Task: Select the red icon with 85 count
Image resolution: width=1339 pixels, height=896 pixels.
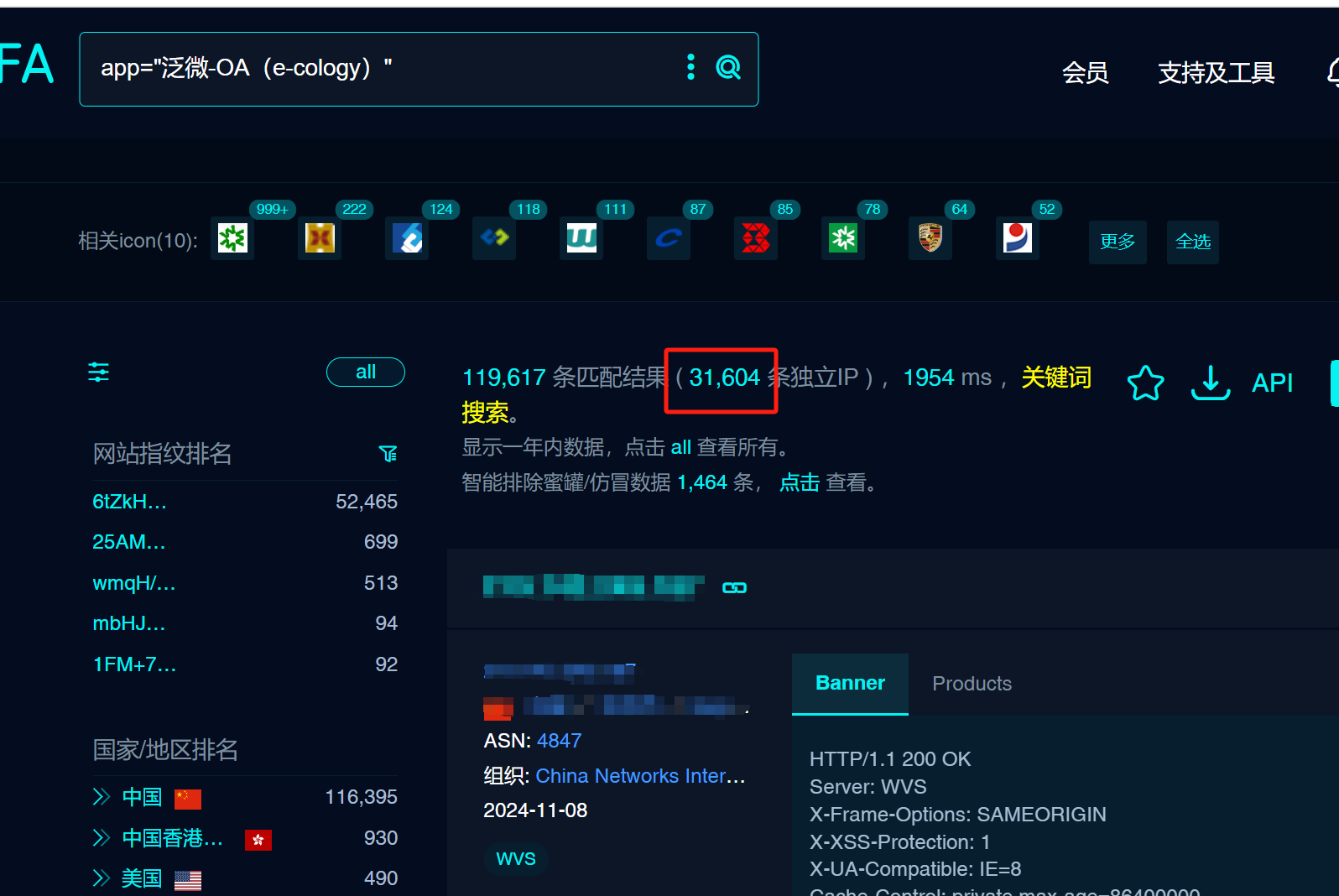Action: (x=756, y=238)
